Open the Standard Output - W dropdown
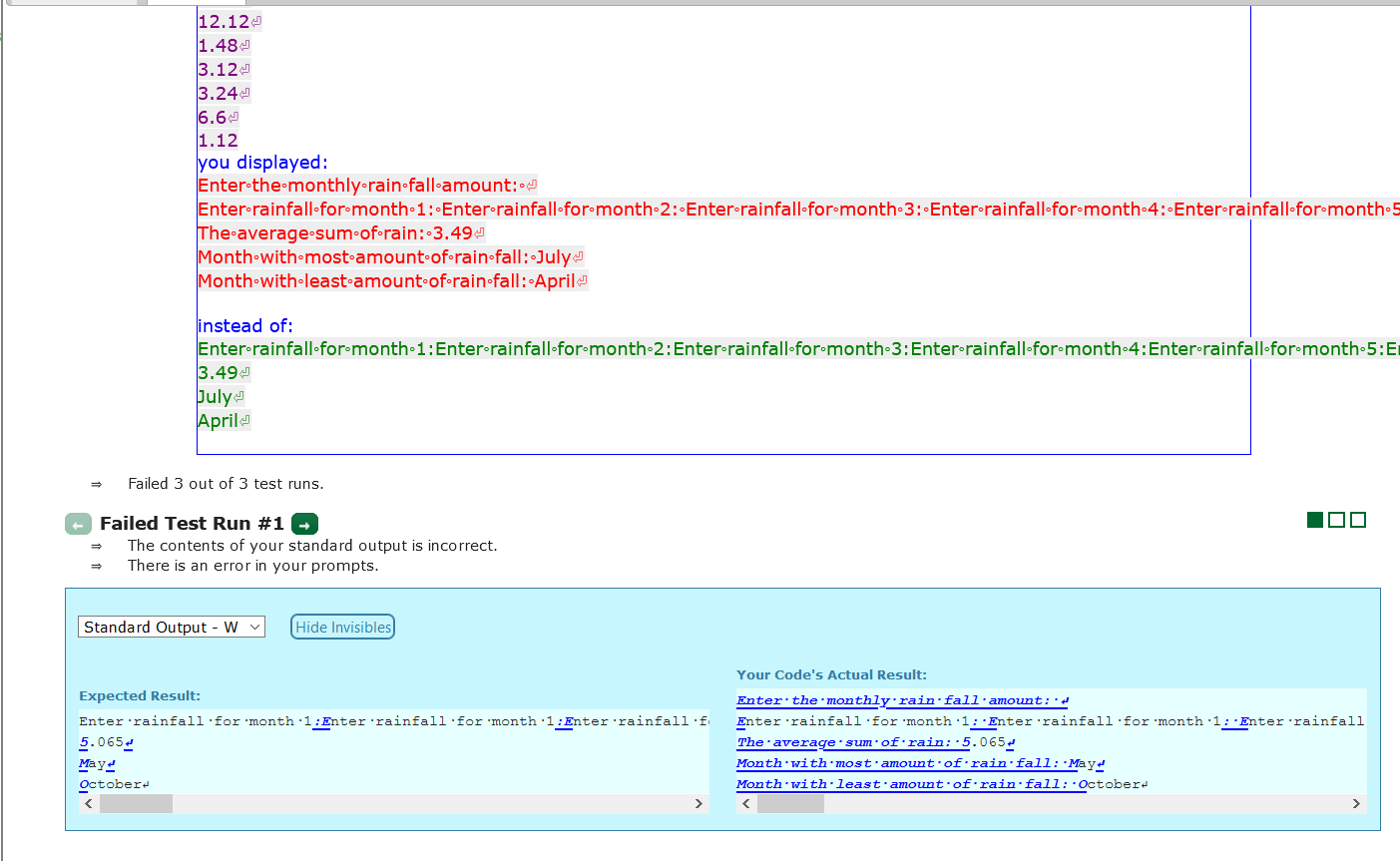Image resolution: width=1400 pixels, height=861 pixels. coord(171,627)
